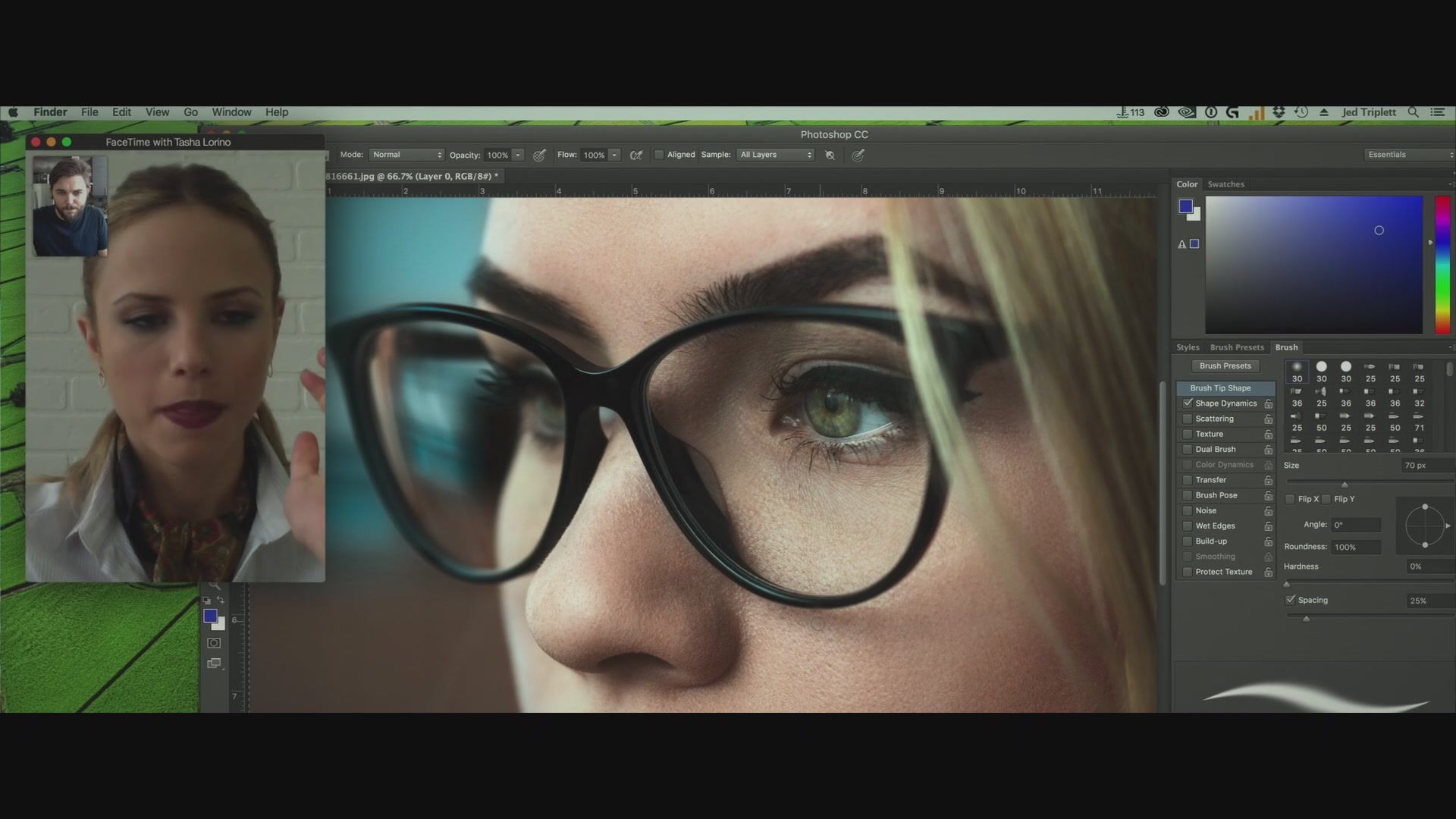Reset default colors icon in toolbar
1456x819 pixels.
[207, 601]
